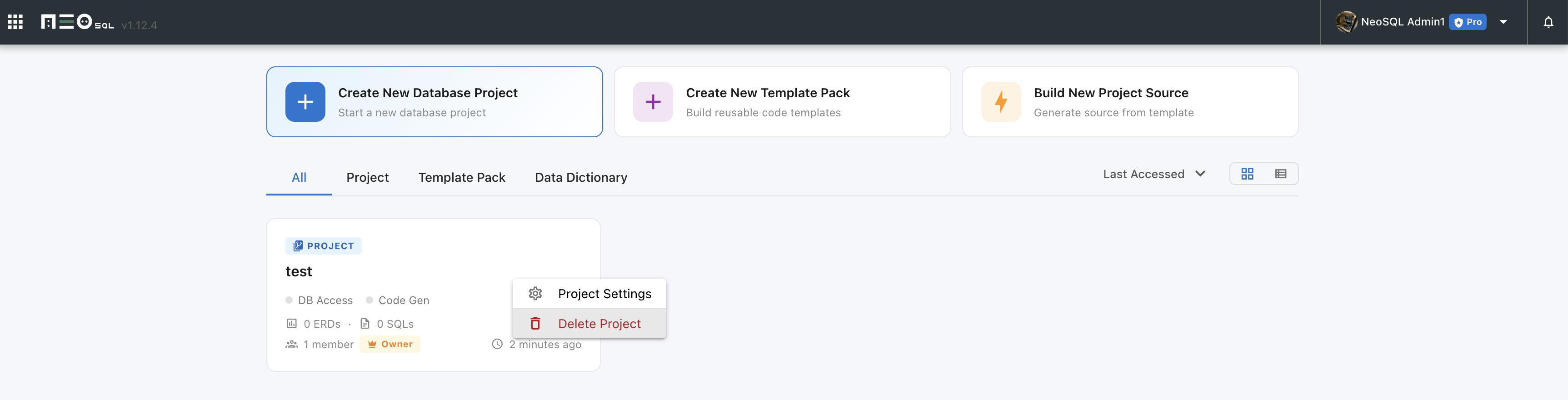Click 'Build reusable code templates' subtitle
Image resolution: width=1568 pixels, height=400 pixels.
pyautogui.click(x=763, y=113)
